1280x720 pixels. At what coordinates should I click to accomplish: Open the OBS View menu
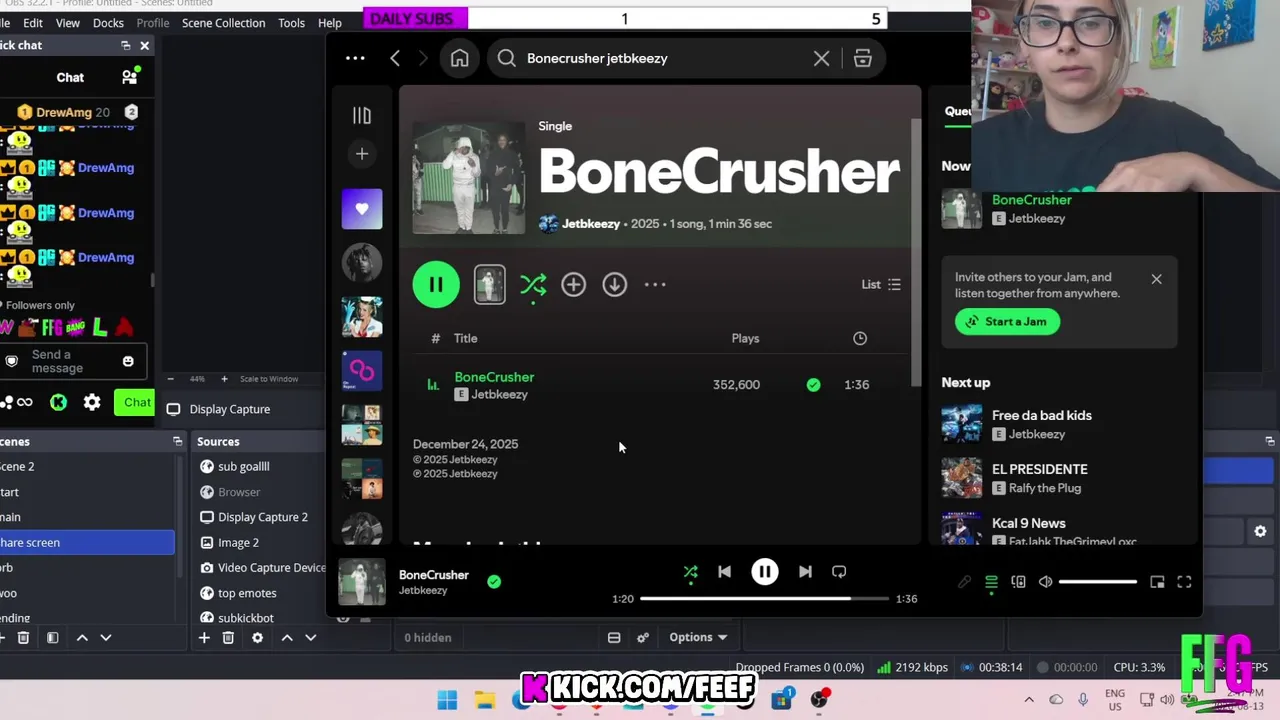coord(68,23)
